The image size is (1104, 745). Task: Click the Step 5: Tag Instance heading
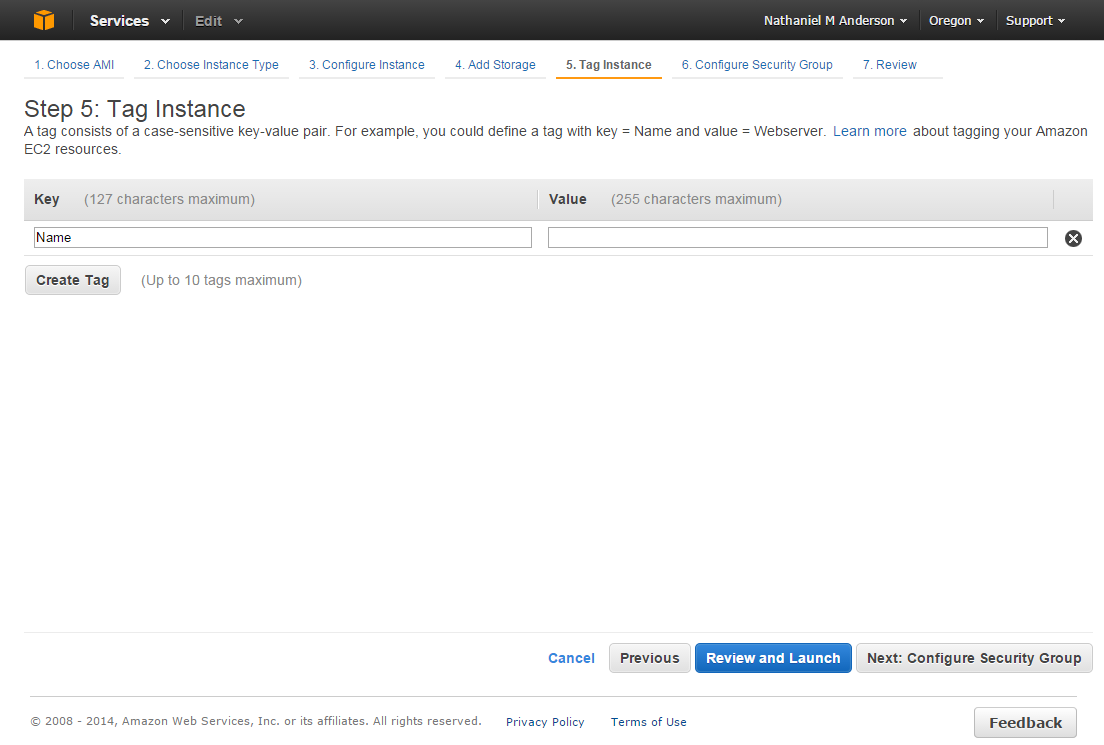click(x=134, y=109)
